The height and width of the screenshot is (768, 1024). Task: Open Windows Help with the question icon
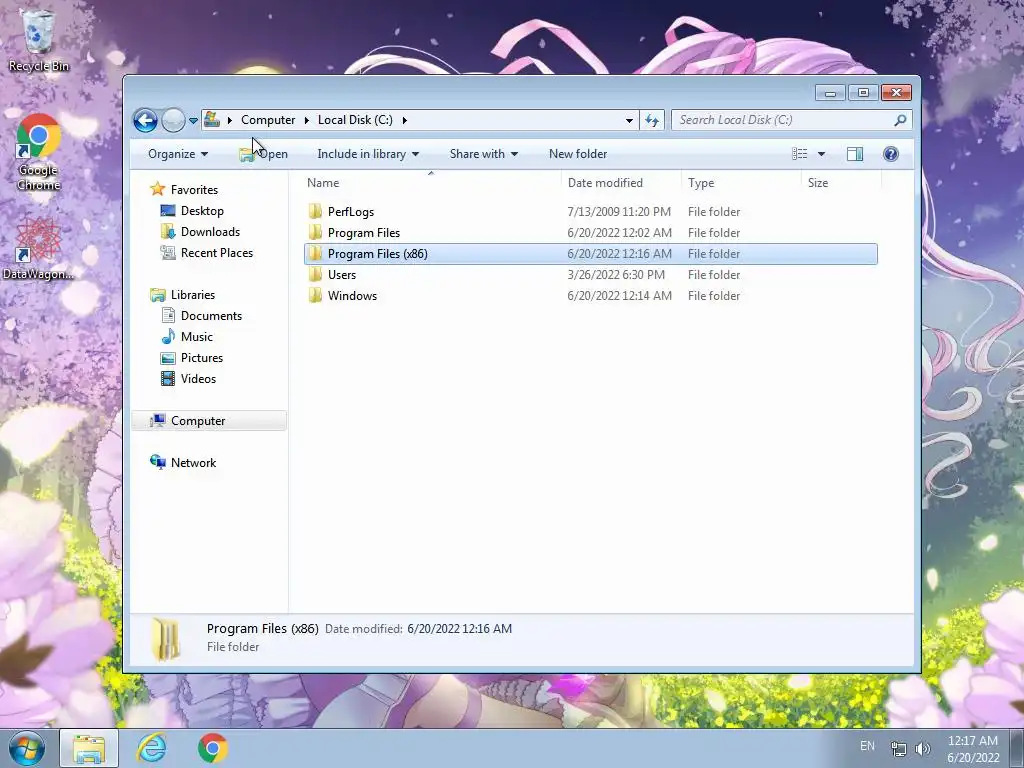pyautogui.click(x=890, y=154)
